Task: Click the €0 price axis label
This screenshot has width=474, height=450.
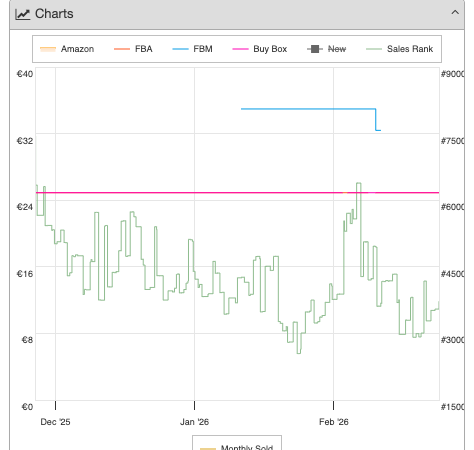Action: coord(27,407)
